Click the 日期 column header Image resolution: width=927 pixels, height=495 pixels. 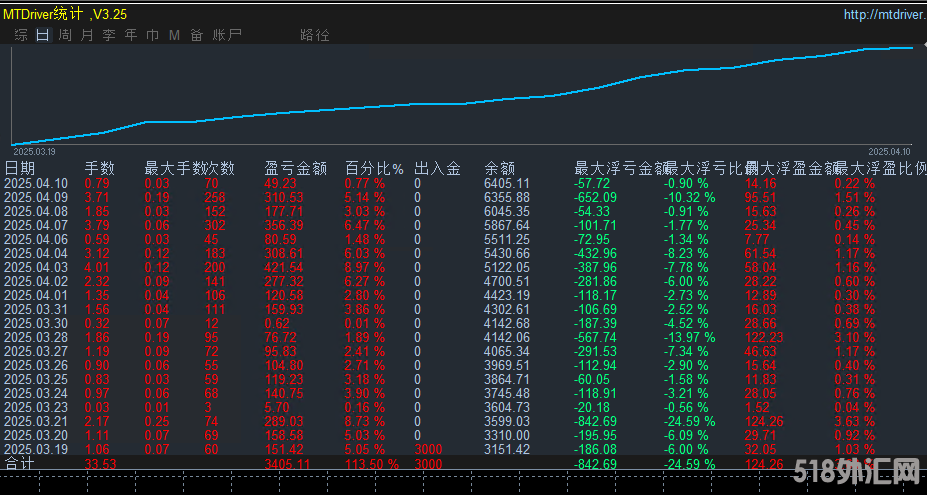coord(20,168)
